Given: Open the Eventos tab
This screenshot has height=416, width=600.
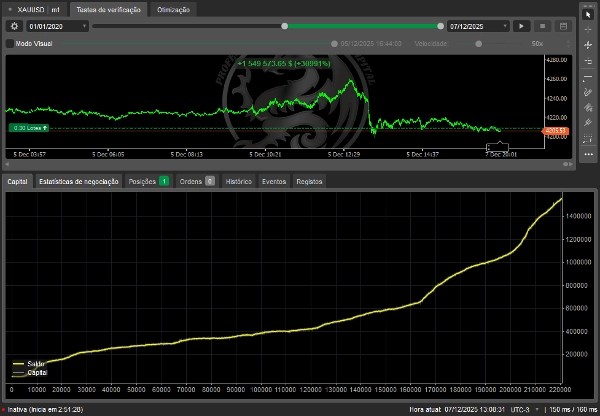Looking at the screenshot, I should [274, 181].
